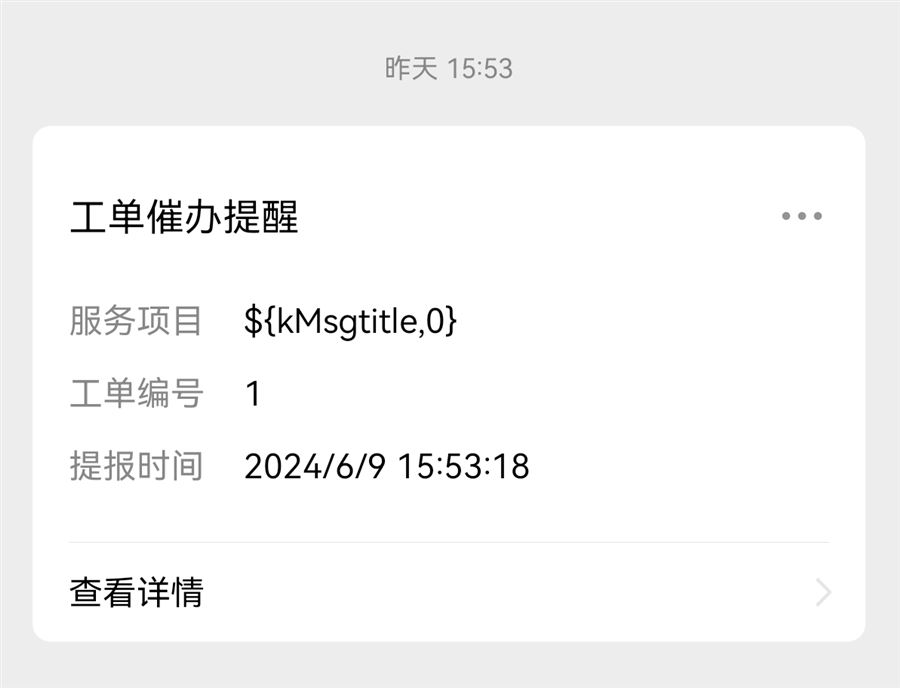900x688 pixels.
Task: Select the 服务项目 field label
Action: 136,321
